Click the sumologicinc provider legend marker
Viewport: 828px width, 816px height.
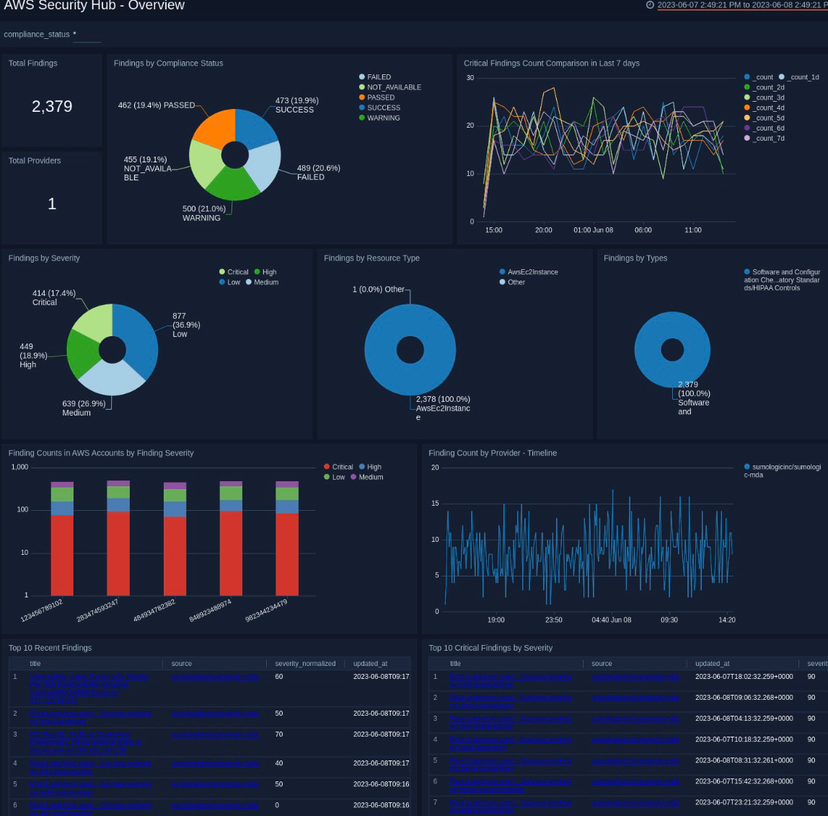coord(747,467)
